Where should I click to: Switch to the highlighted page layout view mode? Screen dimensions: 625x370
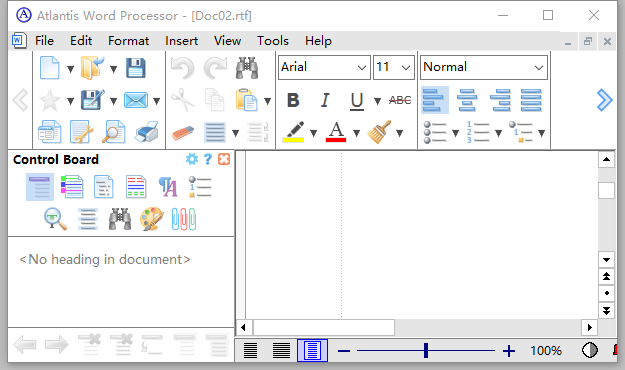coord(312,351)
